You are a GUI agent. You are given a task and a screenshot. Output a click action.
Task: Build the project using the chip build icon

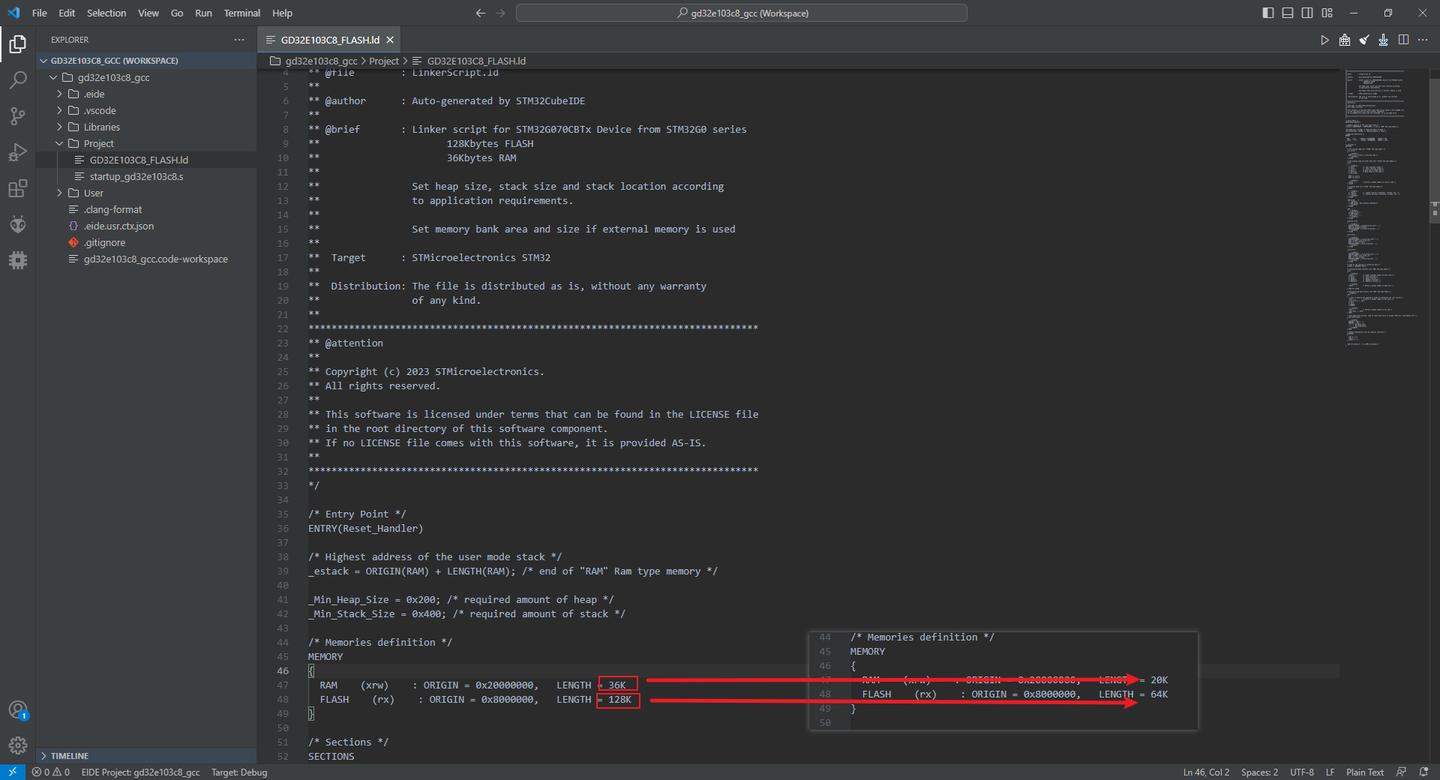tap(1344, 40)
